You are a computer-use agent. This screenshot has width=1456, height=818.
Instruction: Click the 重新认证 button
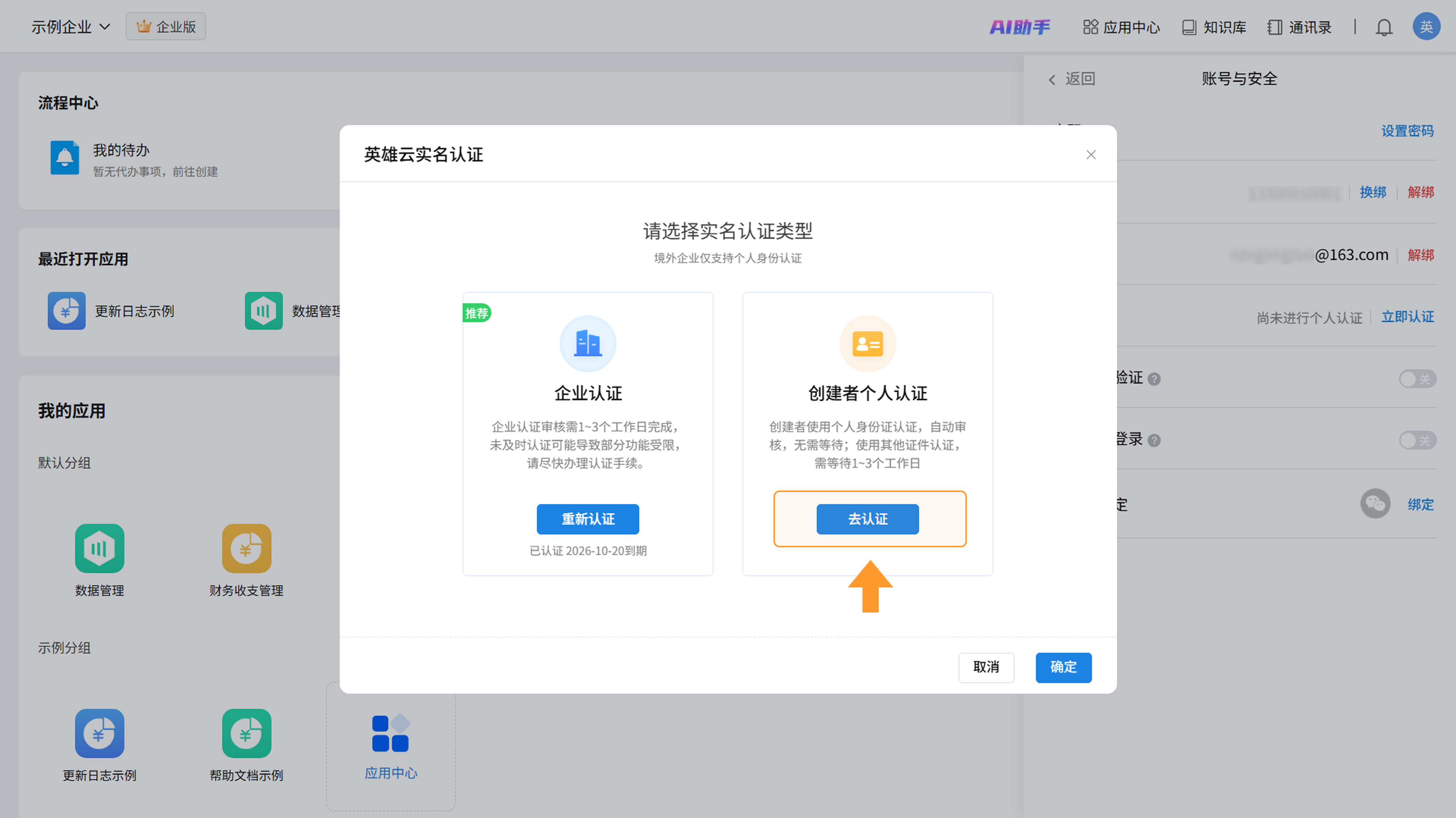click(x=588, y=519)
